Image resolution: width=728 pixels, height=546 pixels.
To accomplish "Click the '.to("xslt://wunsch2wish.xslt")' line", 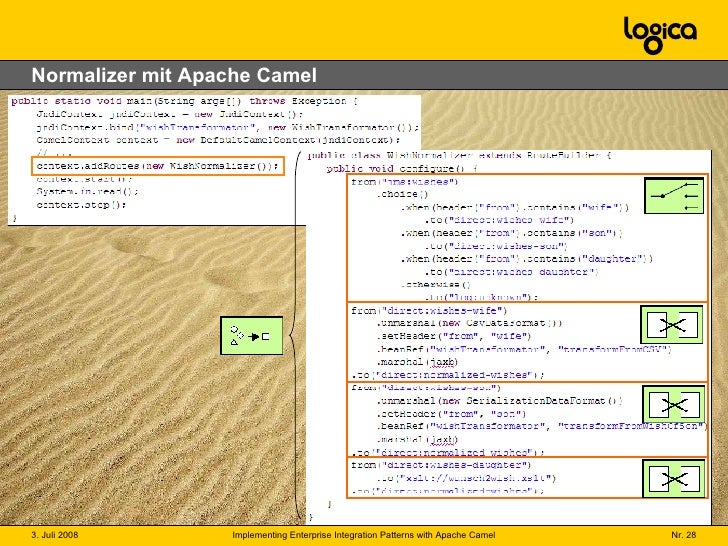I will pos(466,478).
